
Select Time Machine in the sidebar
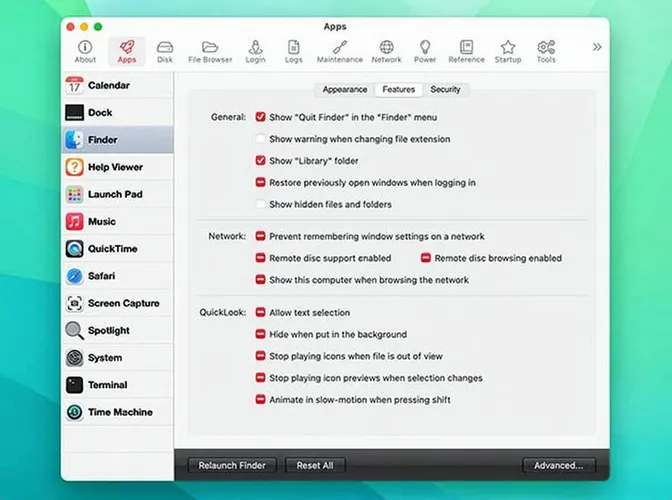[x=118, y=412]
